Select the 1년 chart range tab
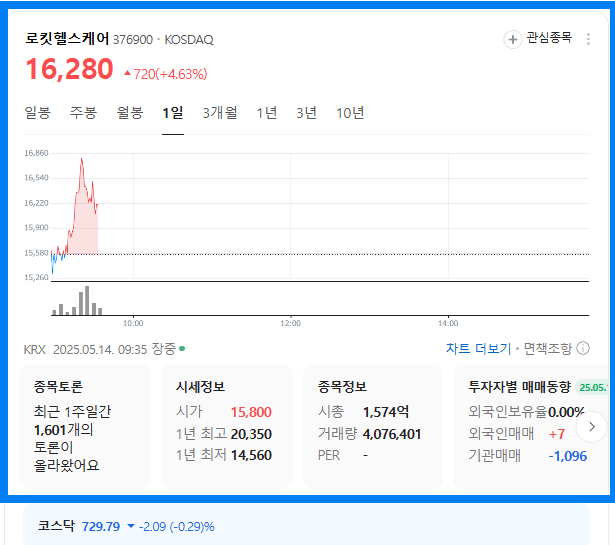Image resolution: width=615 pixels, height=545 pixels. point(267,113)
